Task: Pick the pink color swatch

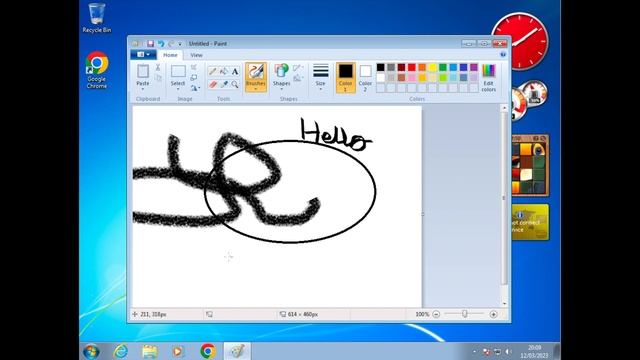Action: (411, 78)
